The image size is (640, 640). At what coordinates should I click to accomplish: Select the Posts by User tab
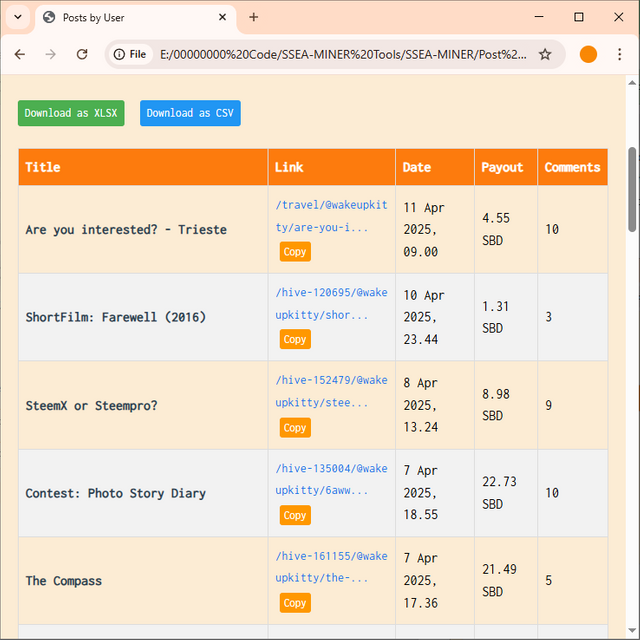click(135, 18)
